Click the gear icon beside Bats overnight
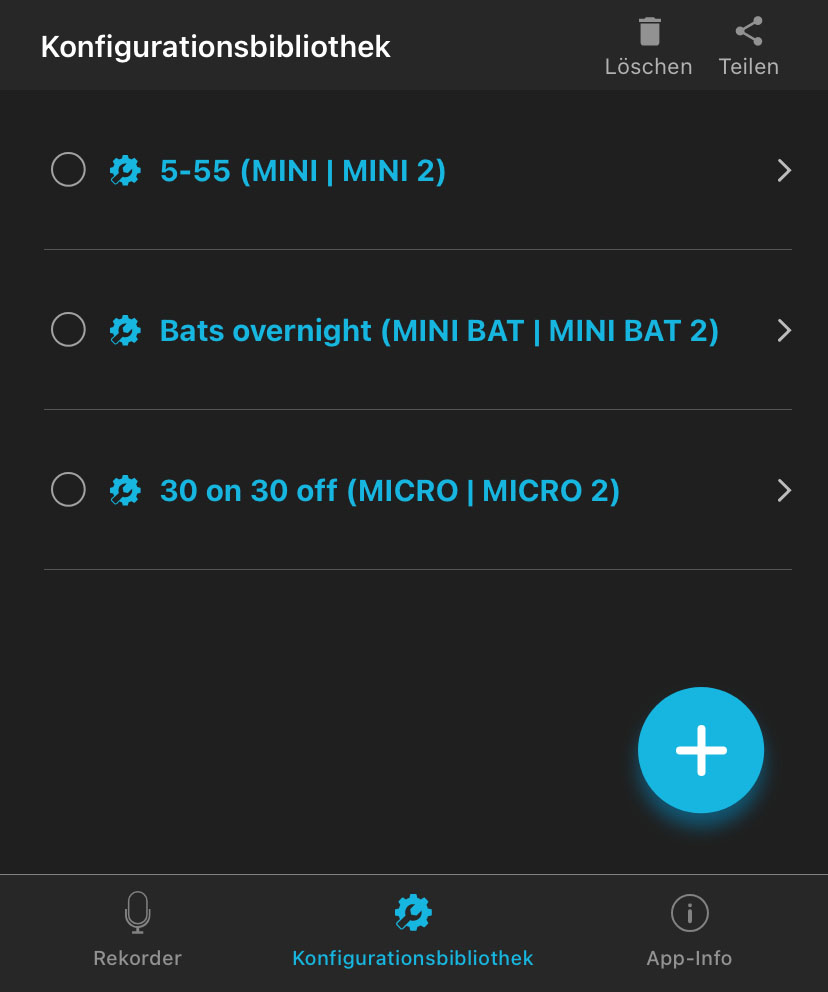Image resolution: width=828 pixels, height=992 pixels. 125,330
